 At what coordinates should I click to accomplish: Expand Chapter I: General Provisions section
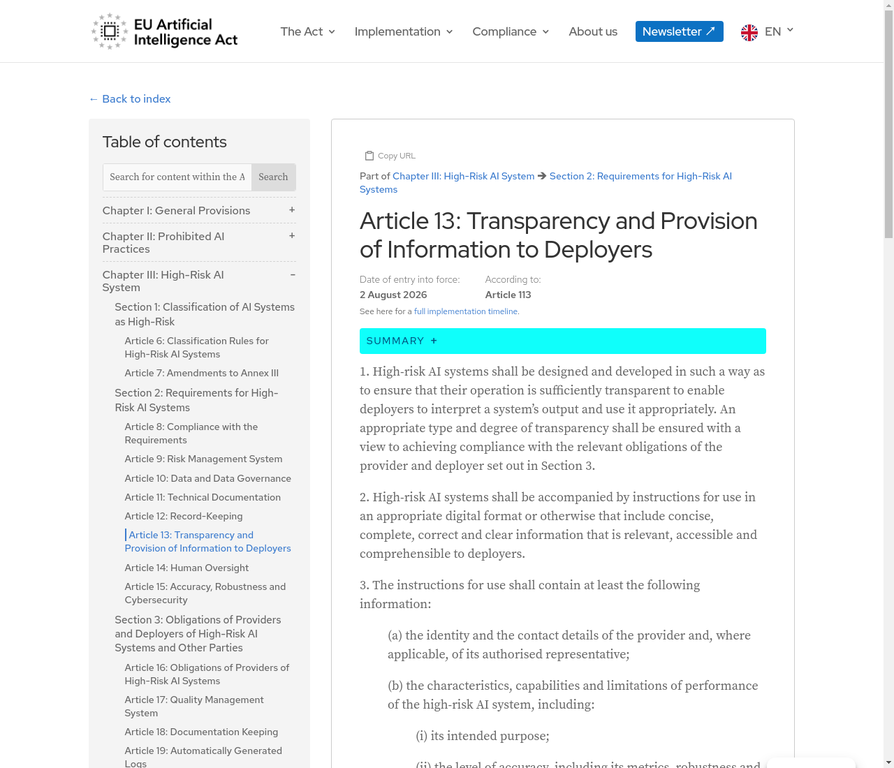(x=292, y=210)
